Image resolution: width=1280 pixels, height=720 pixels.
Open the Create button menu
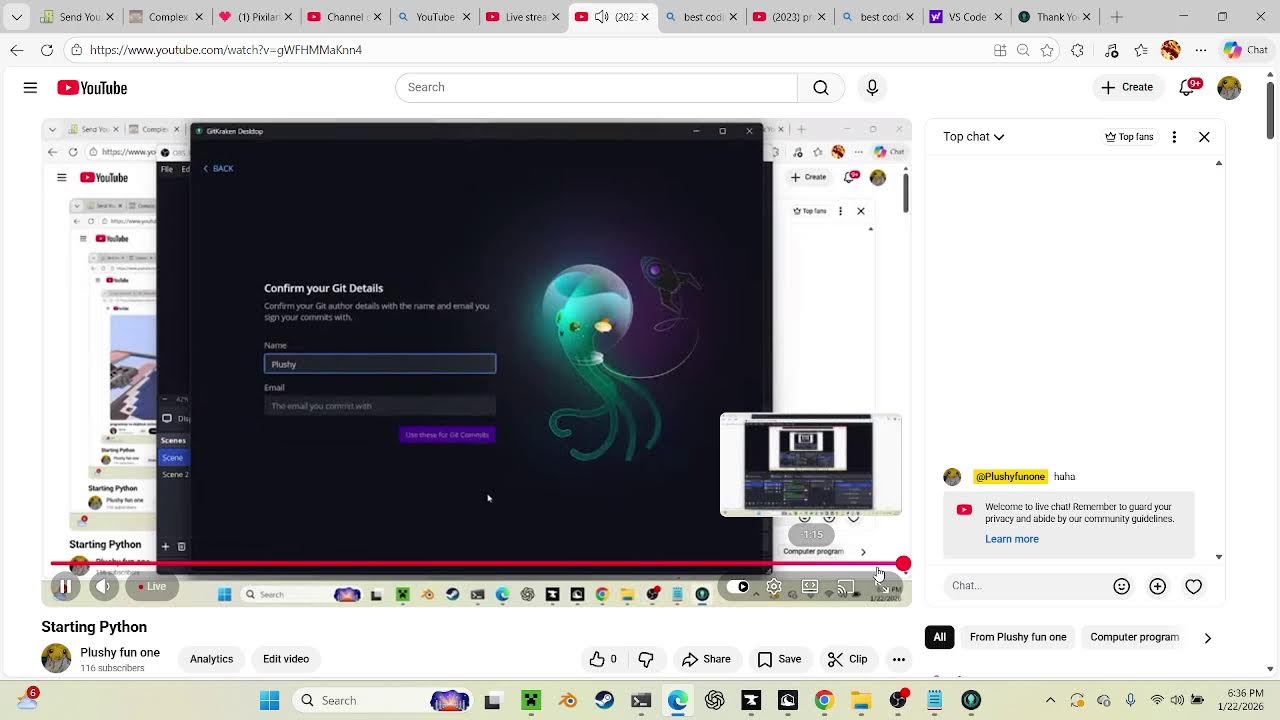point(1127,87)
